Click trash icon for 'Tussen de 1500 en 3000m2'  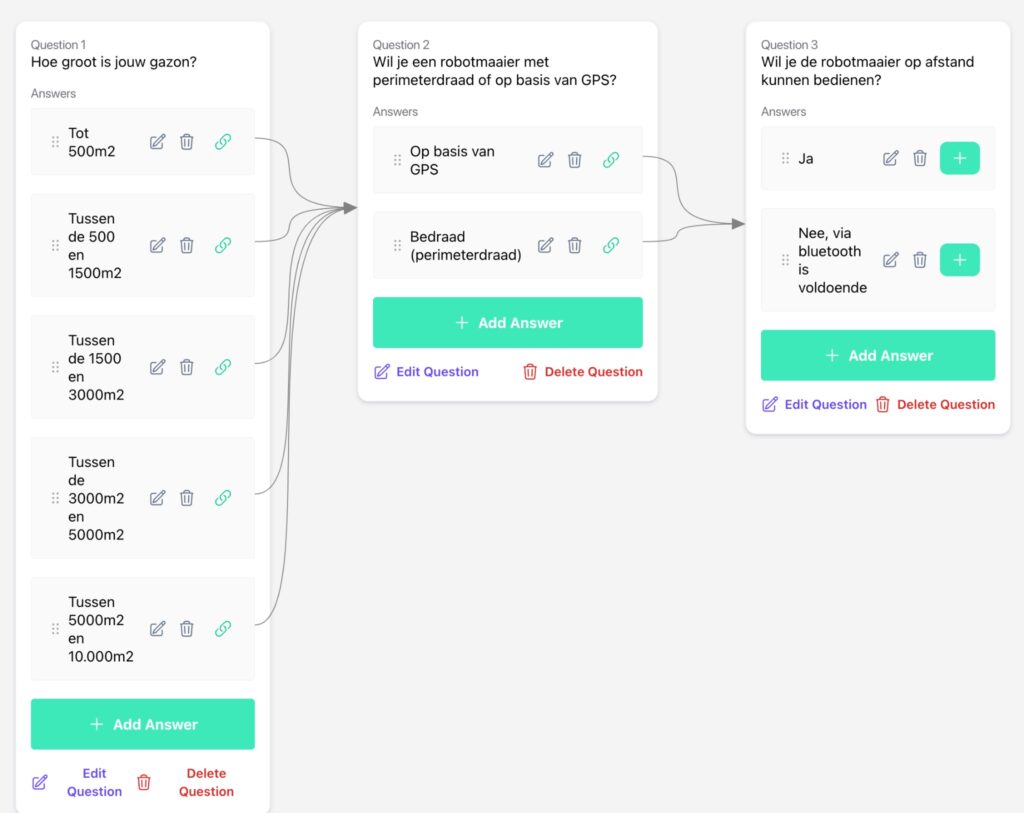(x=187, y=367)
